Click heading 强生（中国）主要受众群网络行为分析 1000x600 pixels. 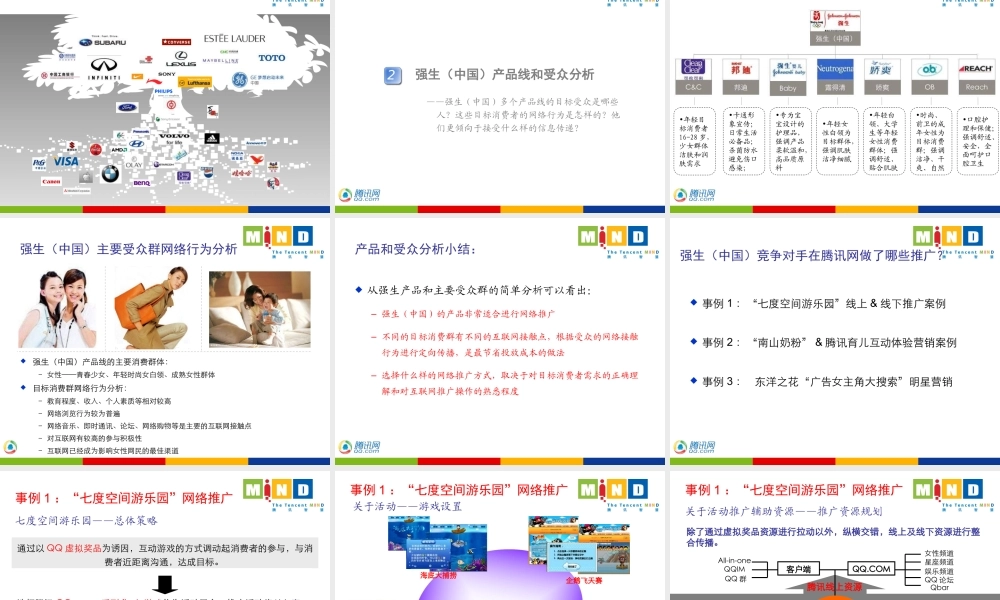coord(128,249)
